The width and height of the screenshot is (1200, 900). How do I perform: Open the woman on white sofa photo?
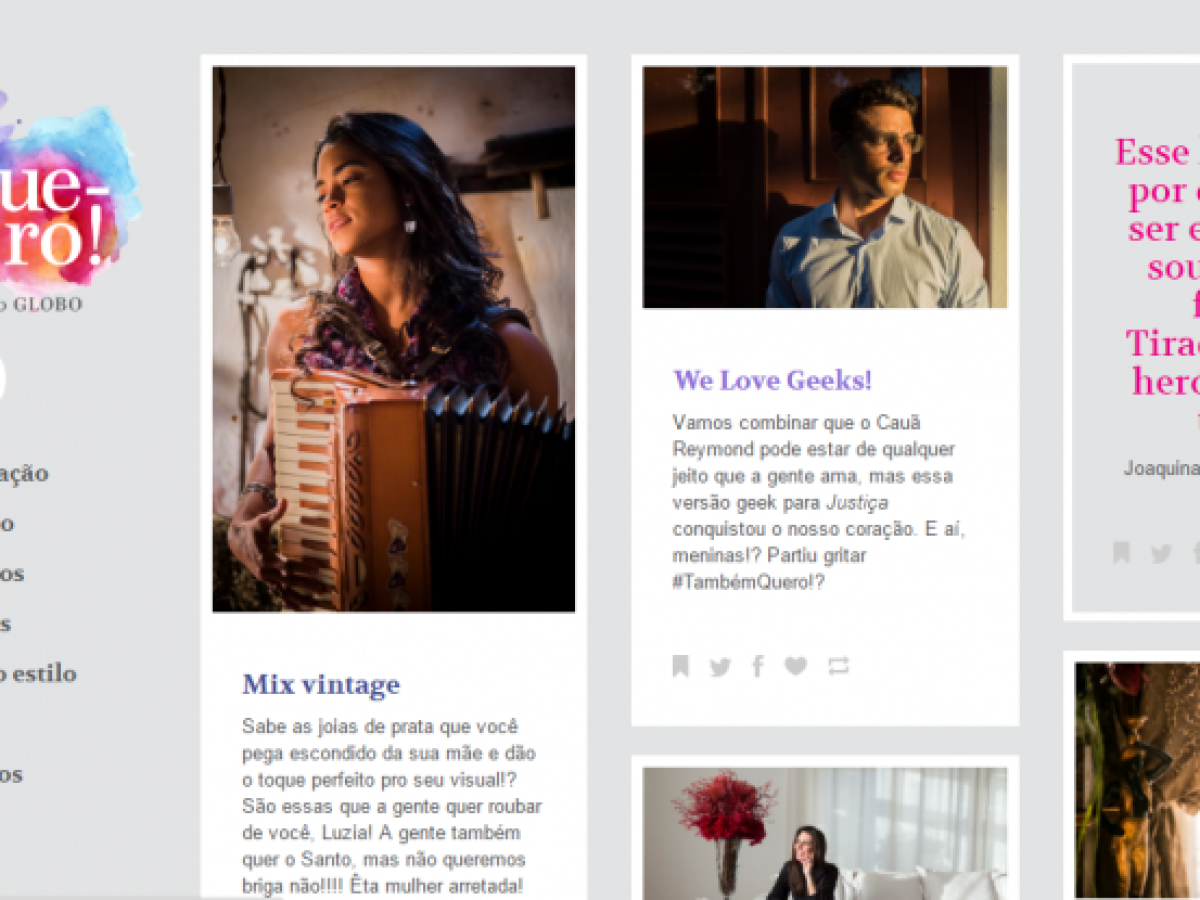point(825,834)
